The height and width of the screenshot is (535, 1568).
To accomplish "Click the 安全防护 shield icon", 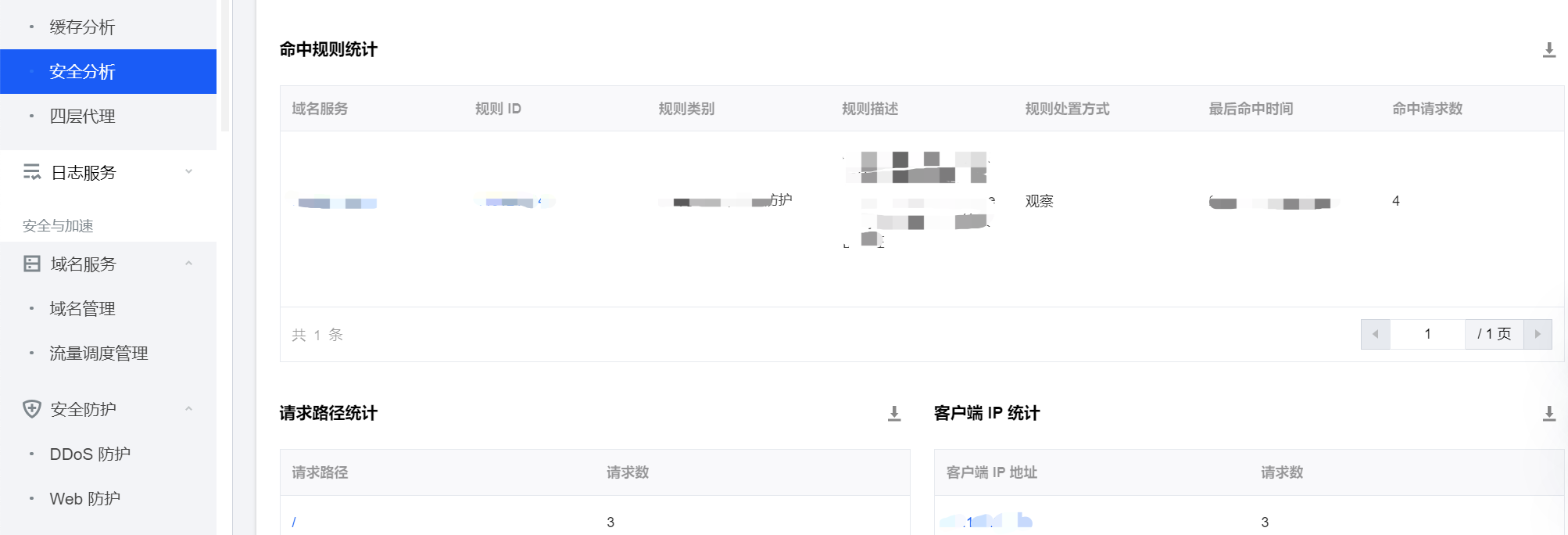I will 32,409.
